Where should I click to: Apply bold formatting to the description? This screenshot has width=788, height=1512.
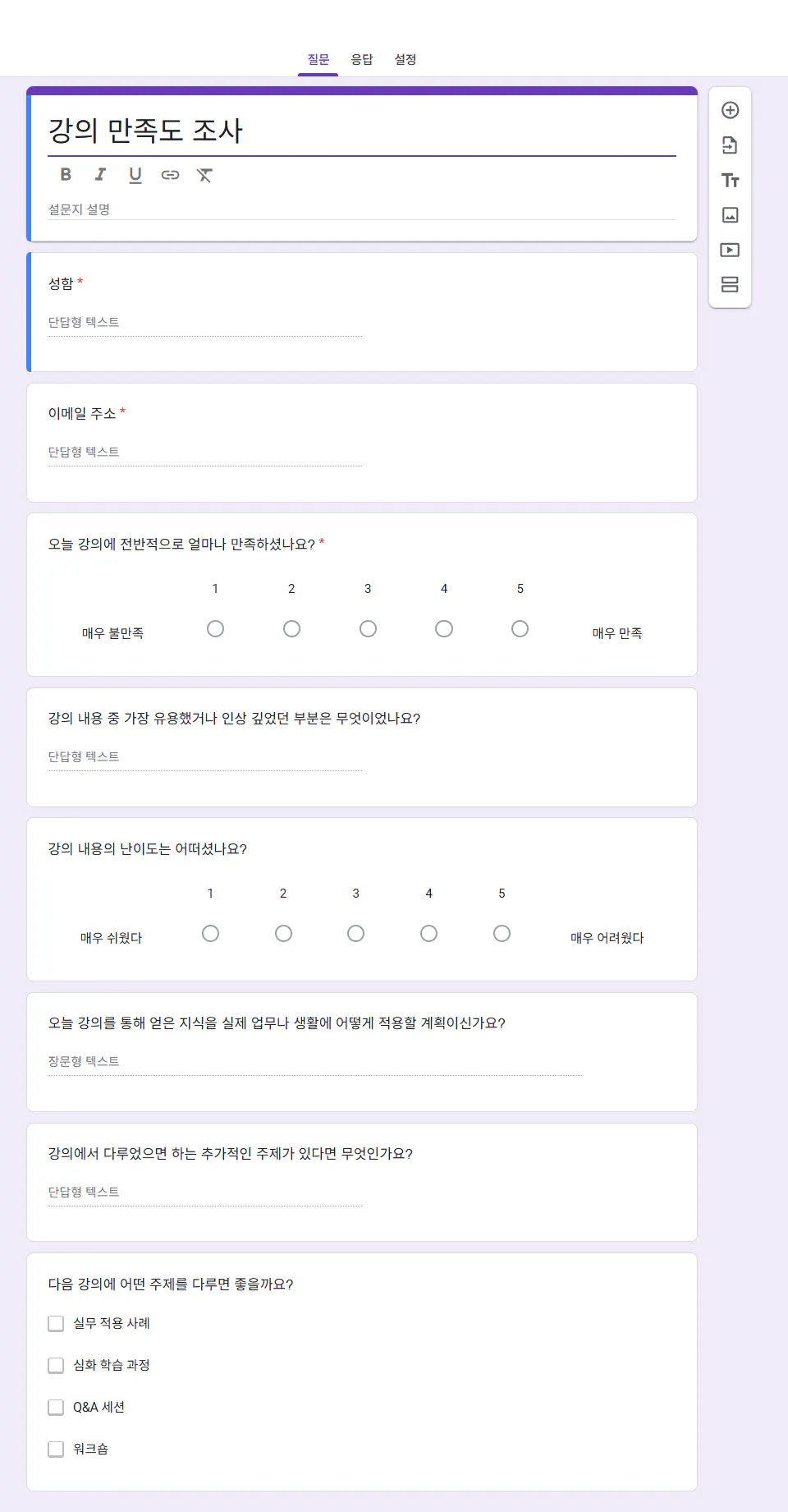click(x=65, y=174)
